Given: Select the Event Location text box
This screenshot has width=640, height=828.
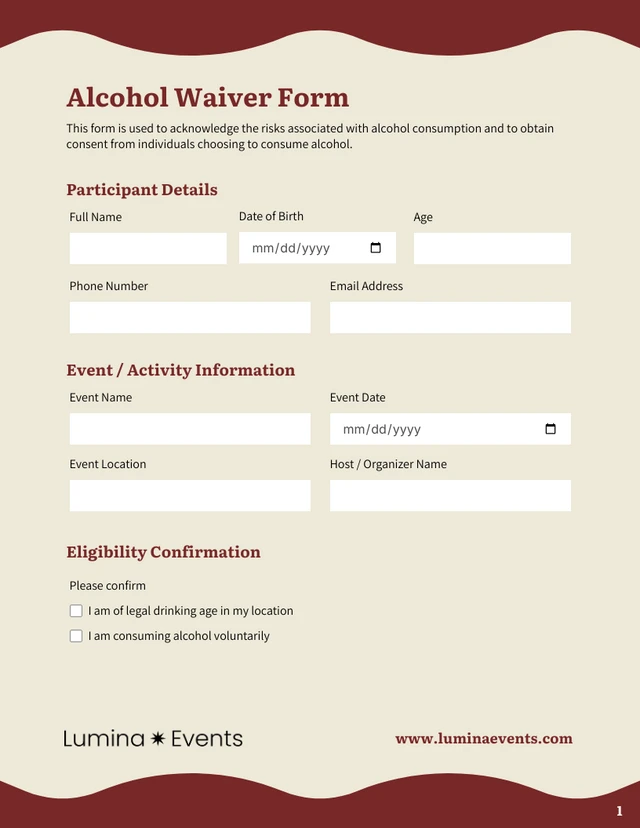Looking at the screenshot, I should tap(190, 496).
